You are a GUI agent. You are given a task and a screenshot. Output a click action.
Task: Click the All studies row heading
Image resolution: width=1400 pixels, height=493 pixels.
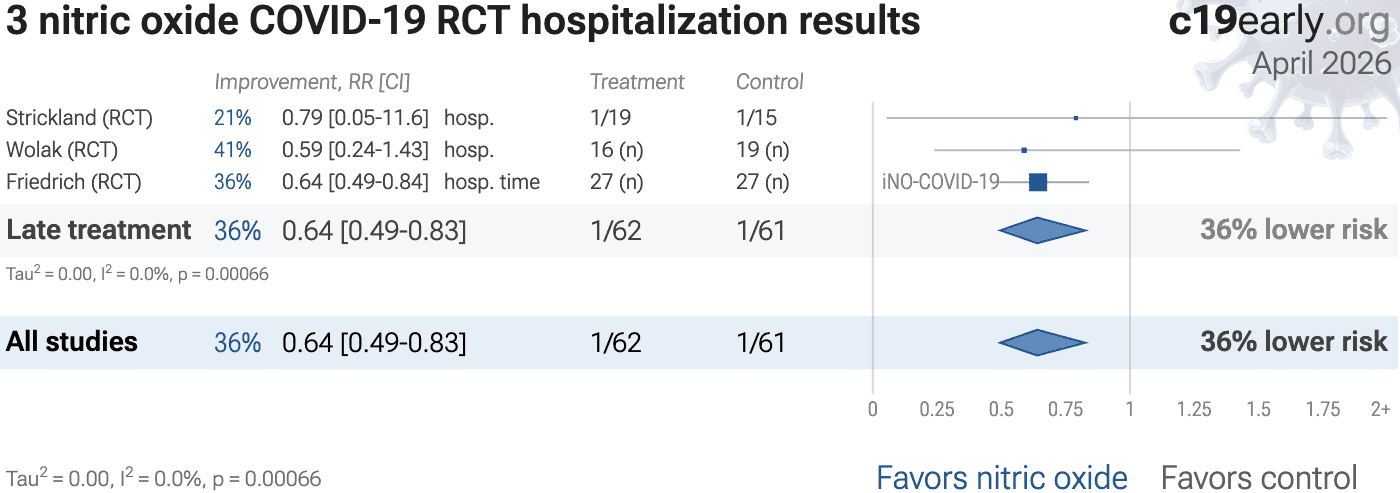72,342
